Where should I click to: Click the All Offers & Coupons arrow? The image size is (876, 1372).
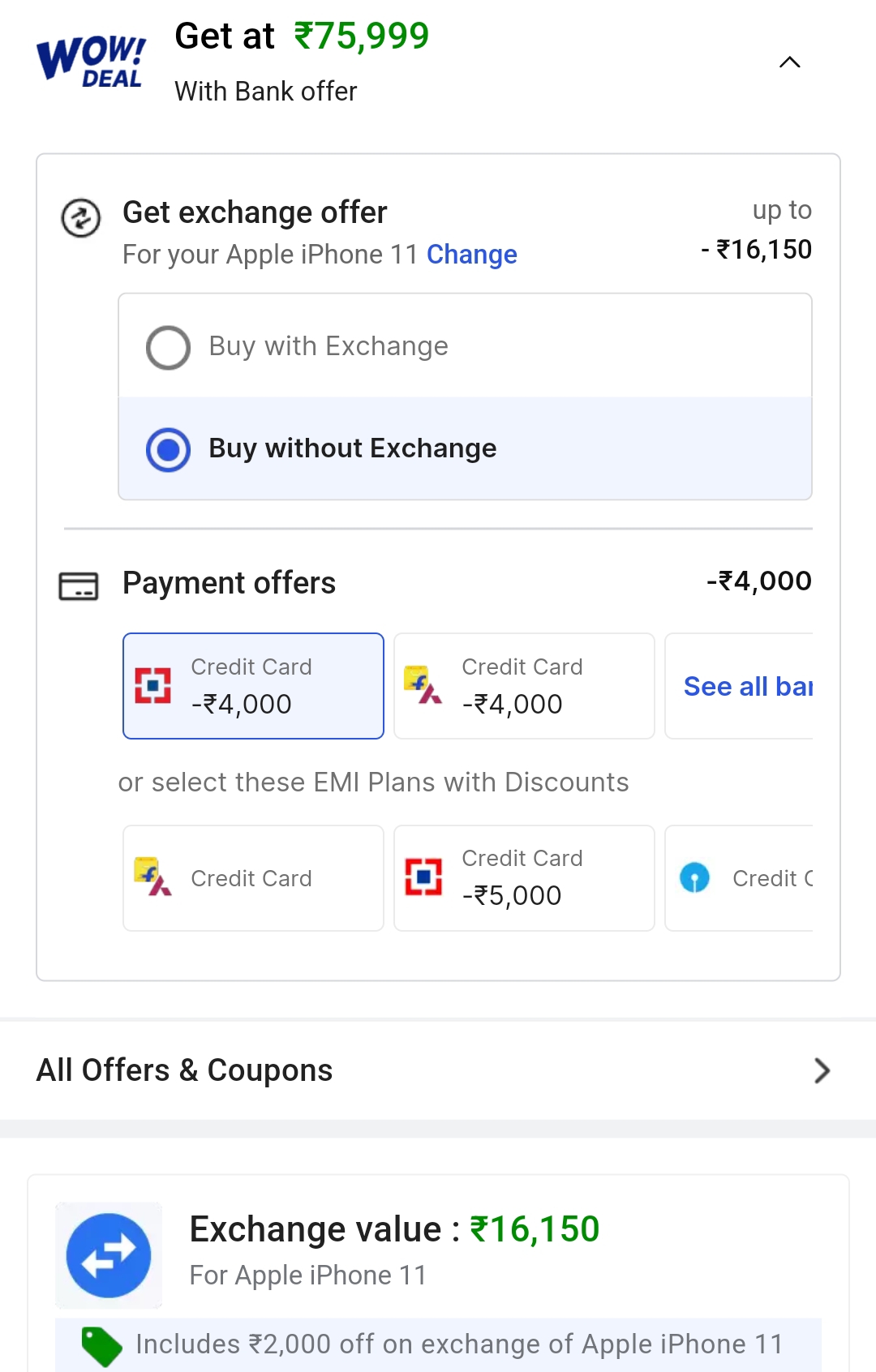tap(822, 1070)
